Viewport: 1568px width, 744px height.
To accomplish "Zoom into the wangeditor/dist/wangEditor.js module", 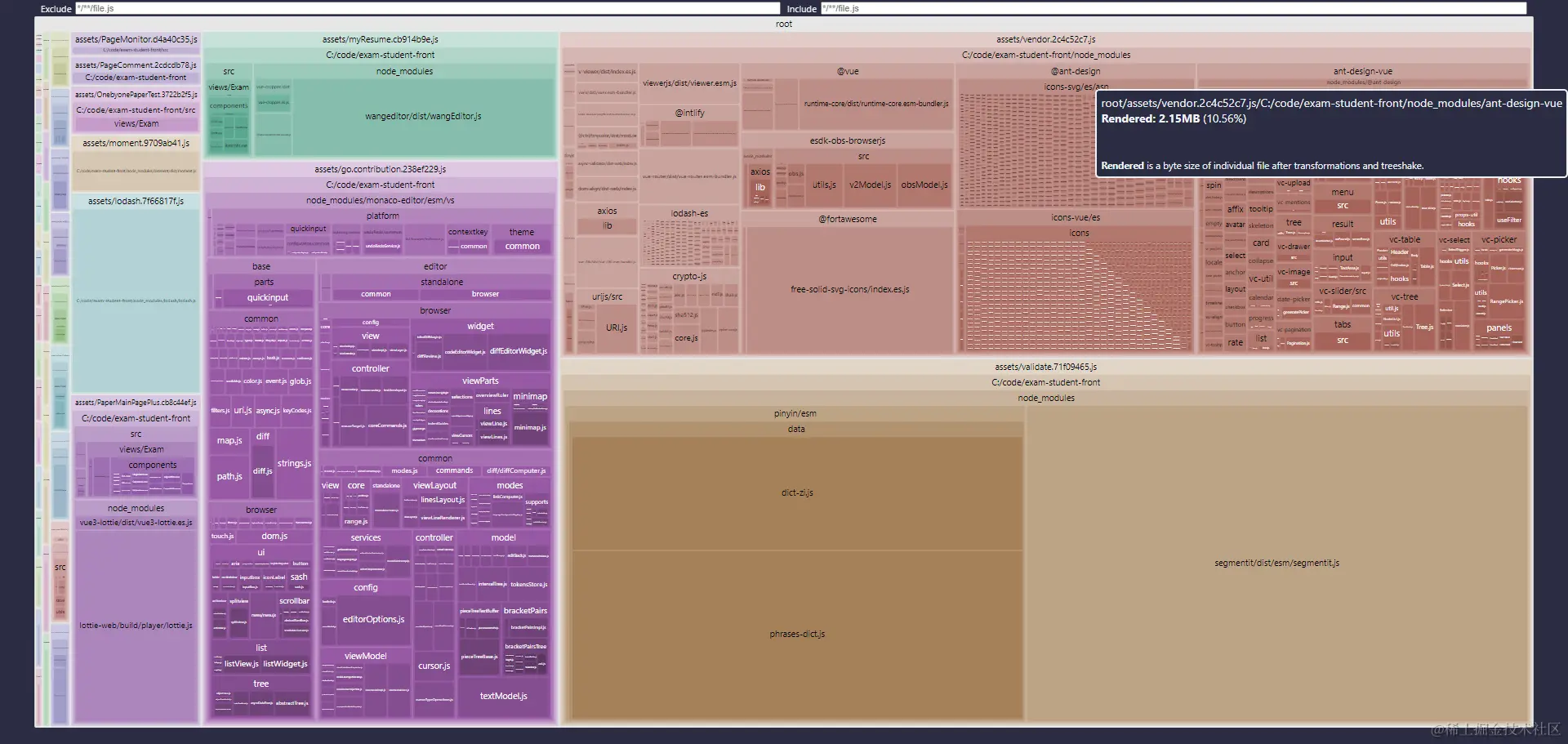I will coord(423,116).
